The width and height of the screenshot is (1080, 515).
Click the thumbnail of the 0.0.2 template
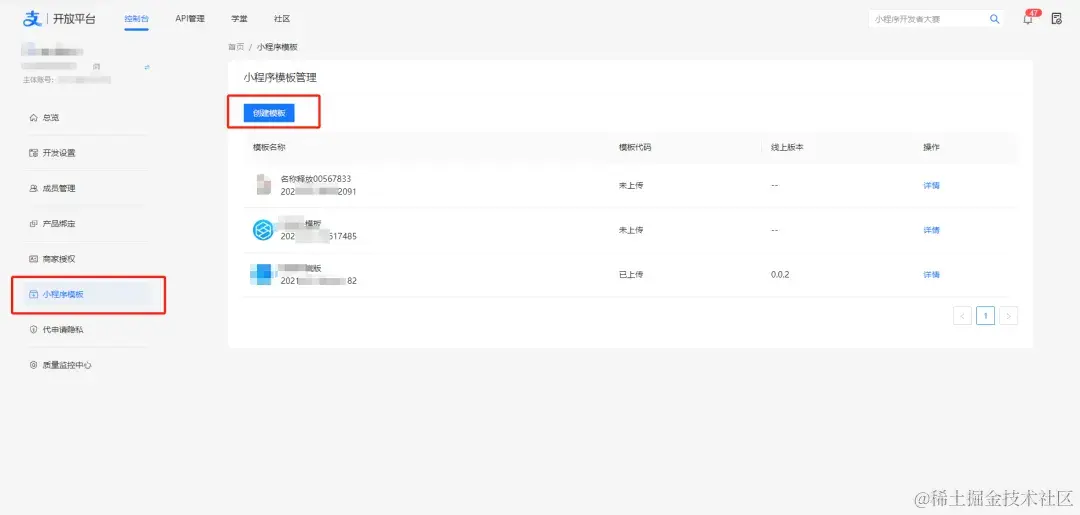coord(261,274)
